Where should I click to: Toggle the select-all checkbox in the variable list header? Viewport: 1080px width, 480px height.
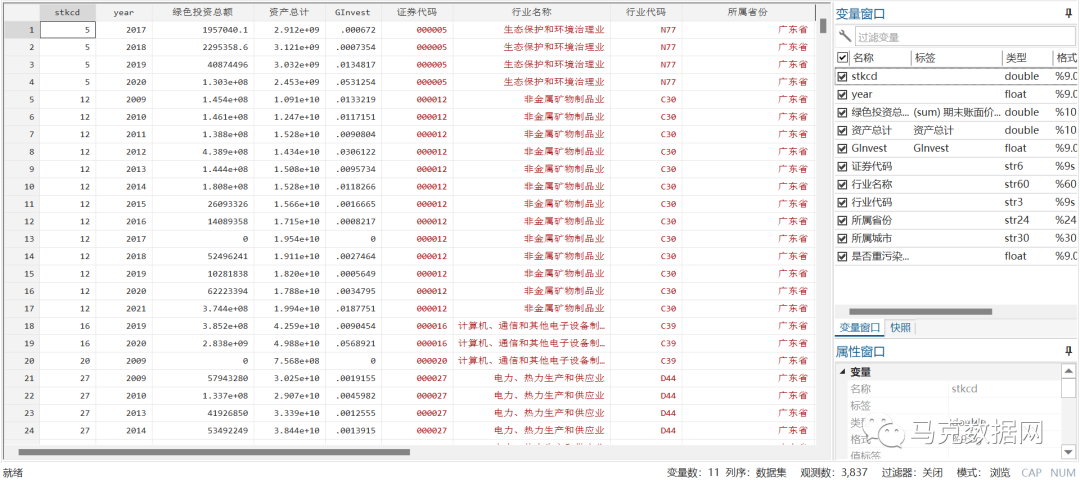[x=842, y=58]
